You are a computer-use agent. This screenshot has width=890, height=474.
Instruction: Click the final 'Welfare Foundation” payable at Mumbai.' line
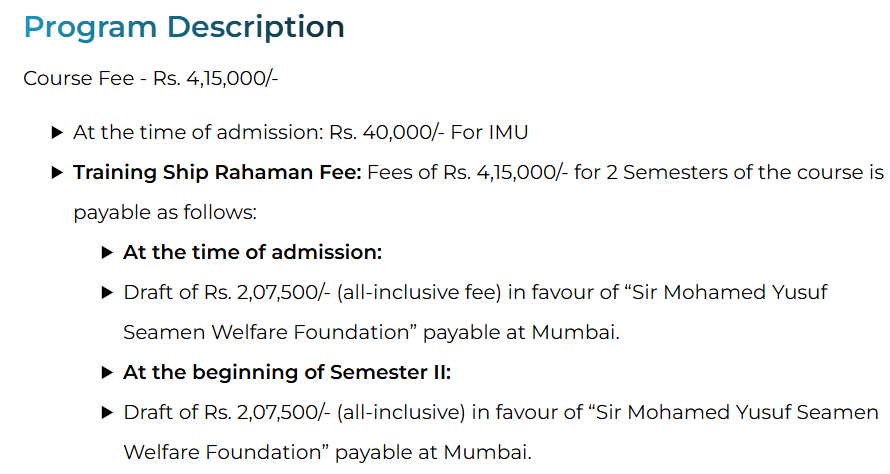(327, 452)
